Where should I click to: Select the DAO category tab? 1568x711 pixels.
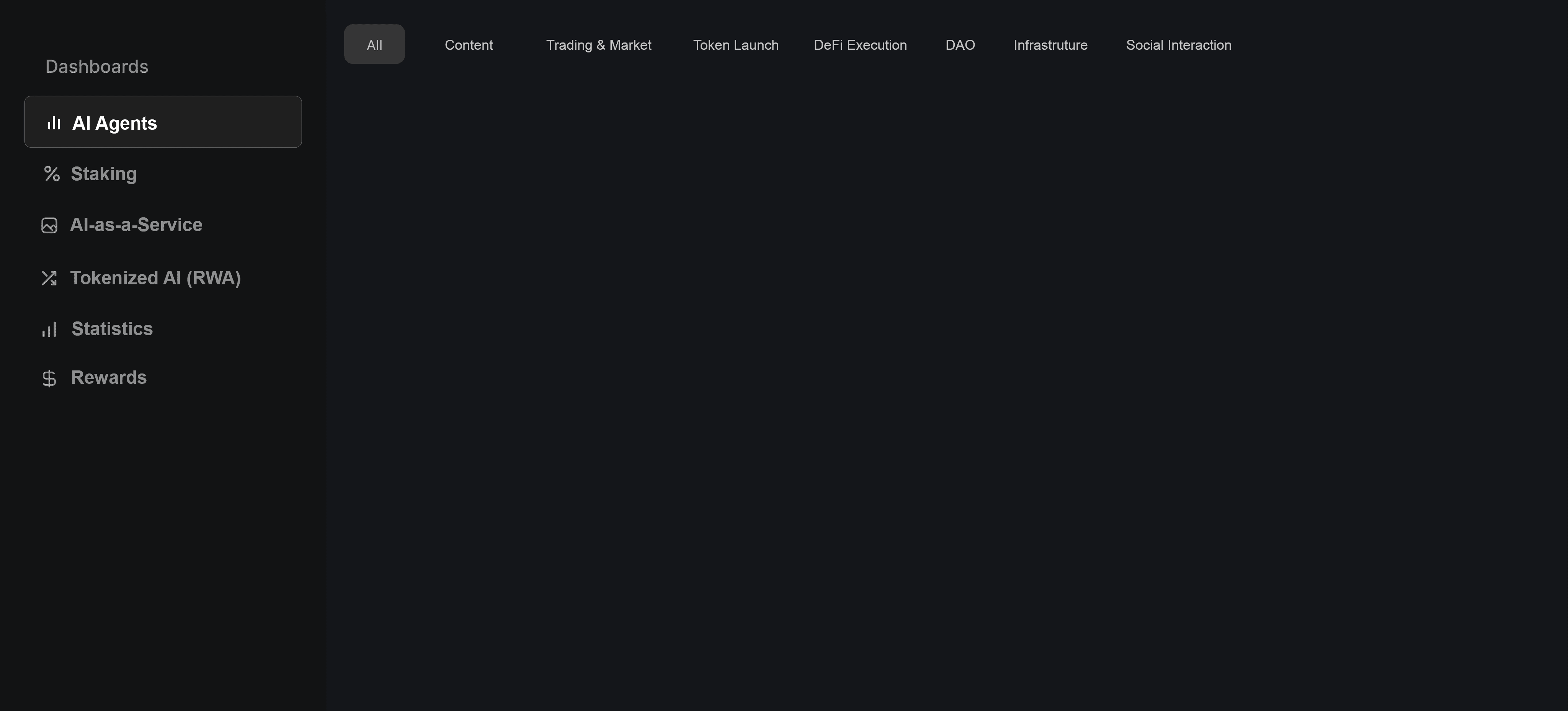pyautogui.click(x=960, y=45)
